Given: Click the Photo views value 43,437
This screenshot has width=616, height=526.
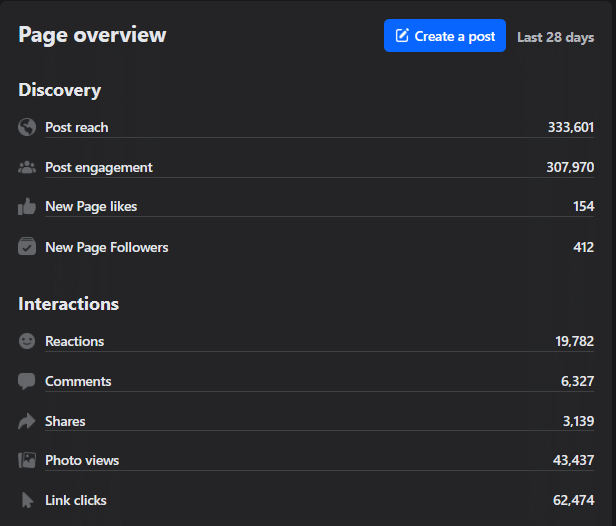Looking at the screenshot, I should 574,460.
